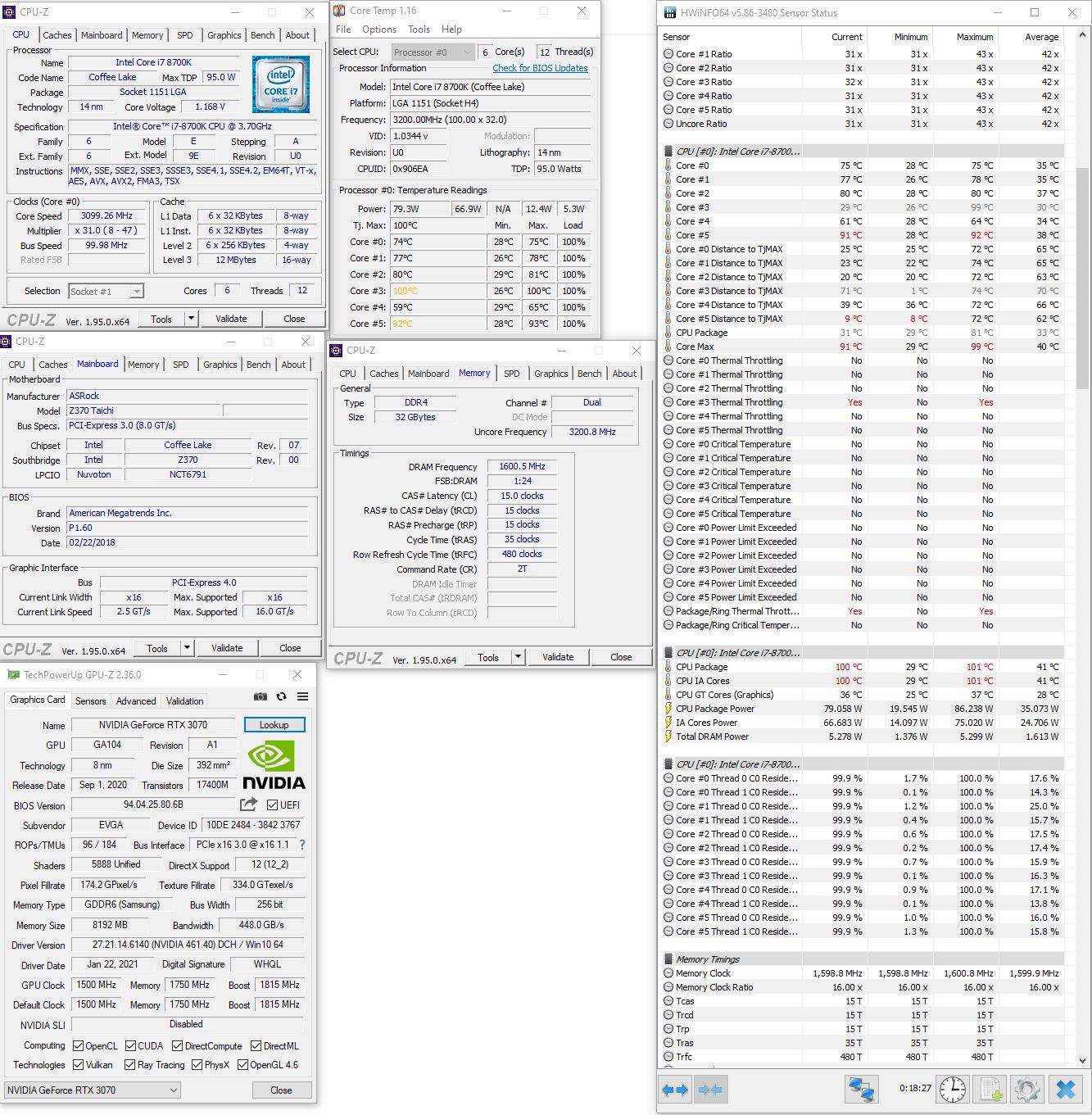Click HWiNFO Maximum column header

974,37
